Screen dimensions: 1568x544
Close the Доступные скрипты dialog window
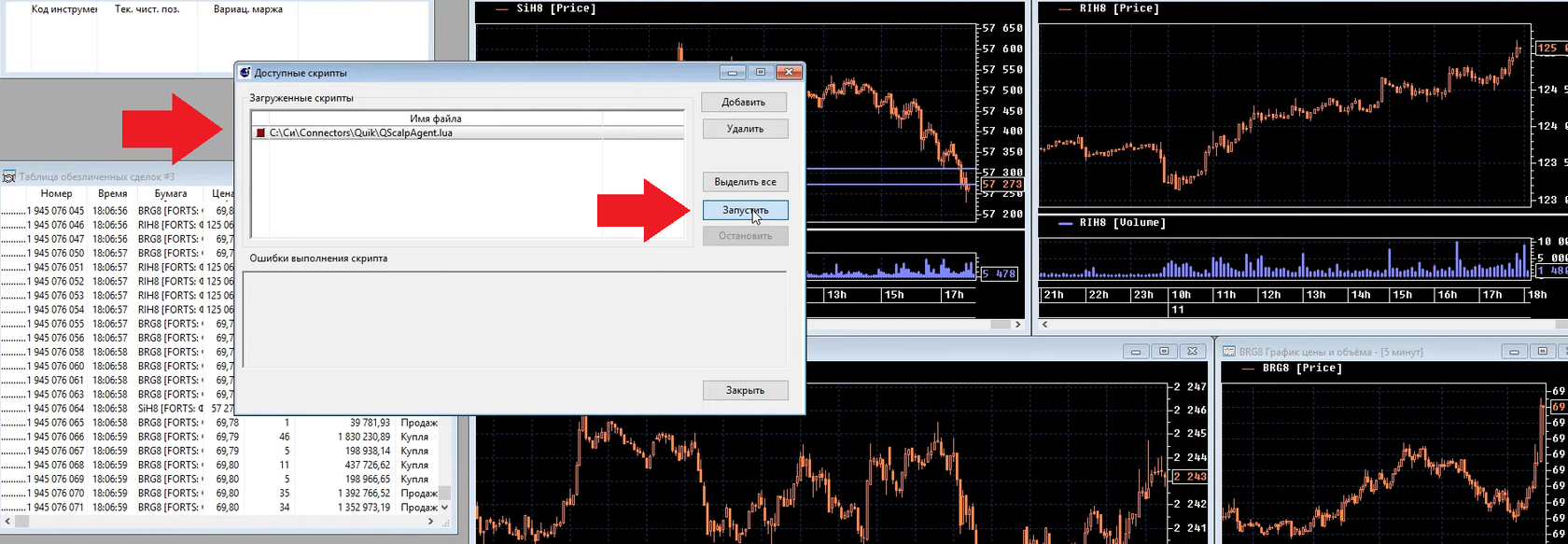click(790, 72)
